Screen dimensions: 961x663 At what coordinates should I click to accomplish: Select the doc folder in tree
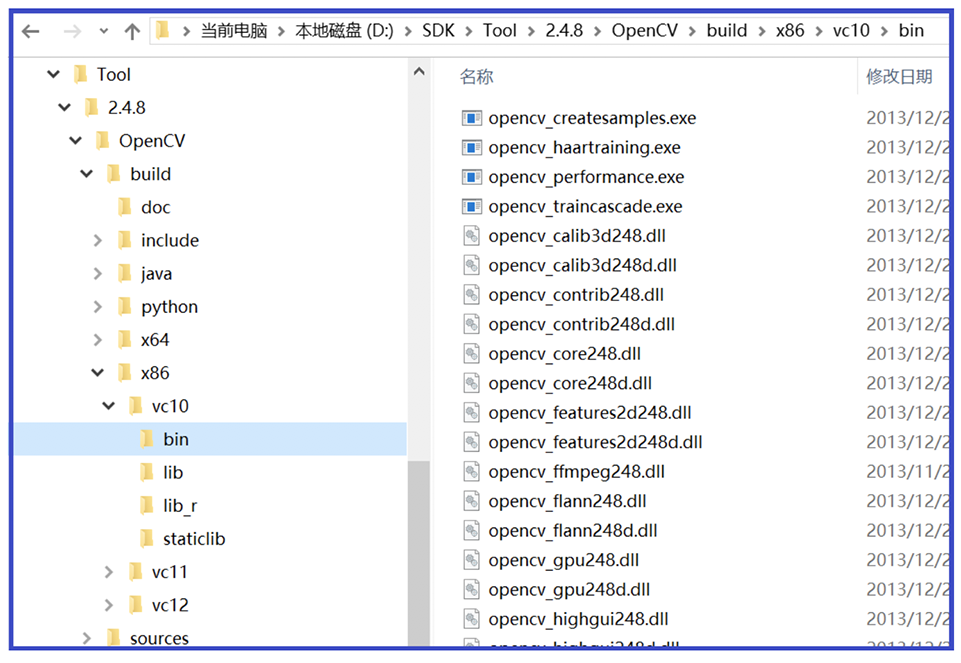156,207
